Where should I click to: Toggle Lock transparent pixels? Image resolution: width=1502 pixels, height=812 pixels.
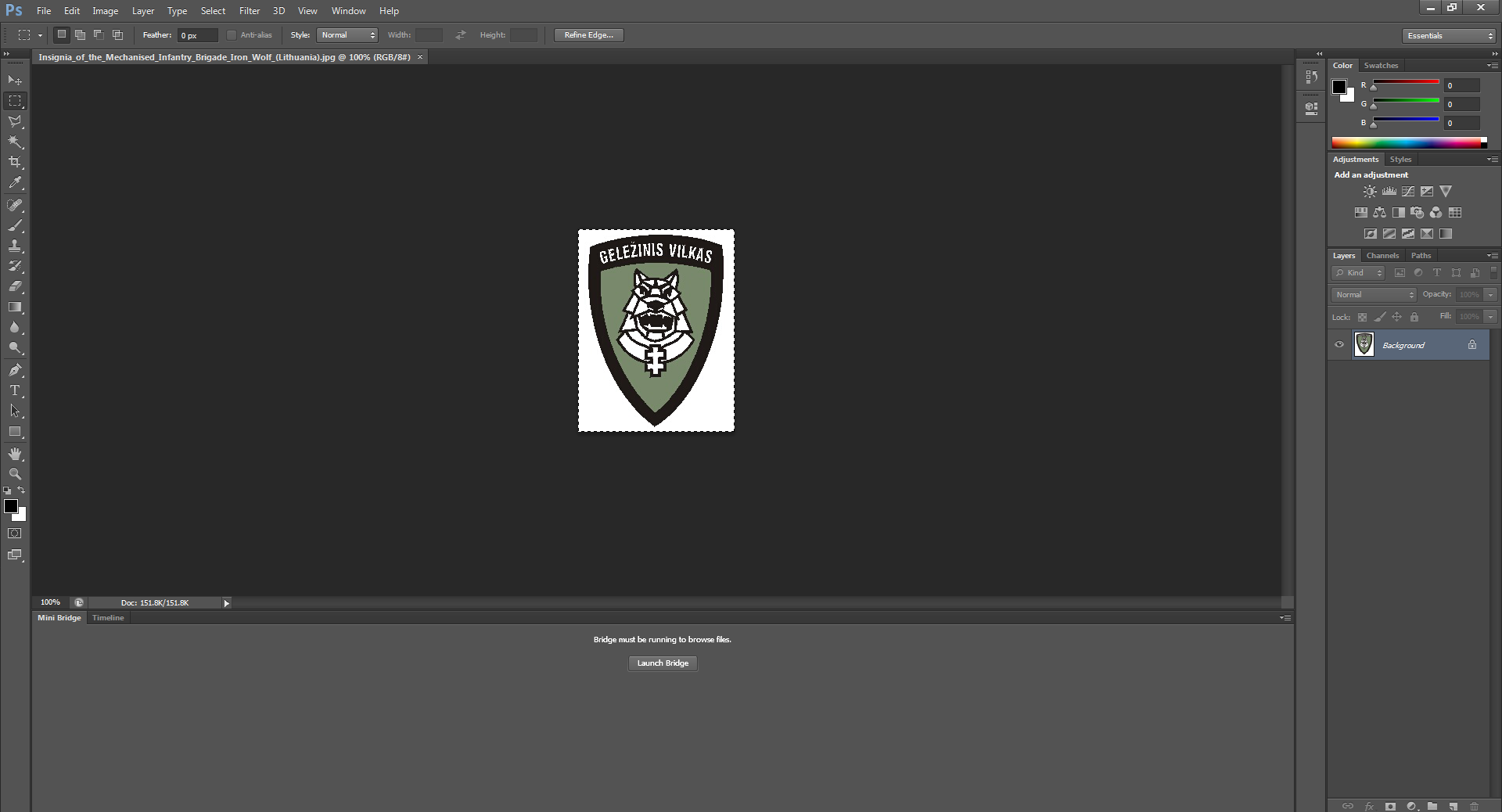pyautogui.click(x=1362, y=317)
